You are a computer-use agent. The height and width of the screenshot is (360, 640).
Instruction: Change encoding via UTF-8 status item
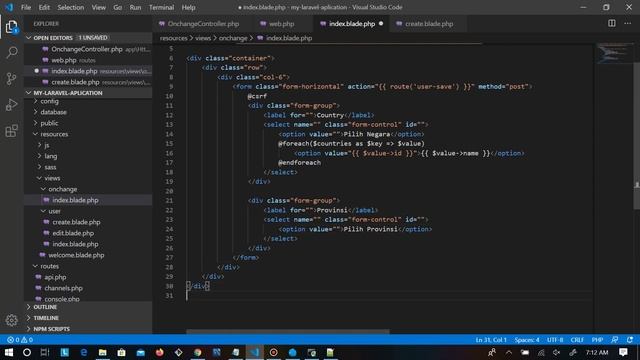pos(555,340)
